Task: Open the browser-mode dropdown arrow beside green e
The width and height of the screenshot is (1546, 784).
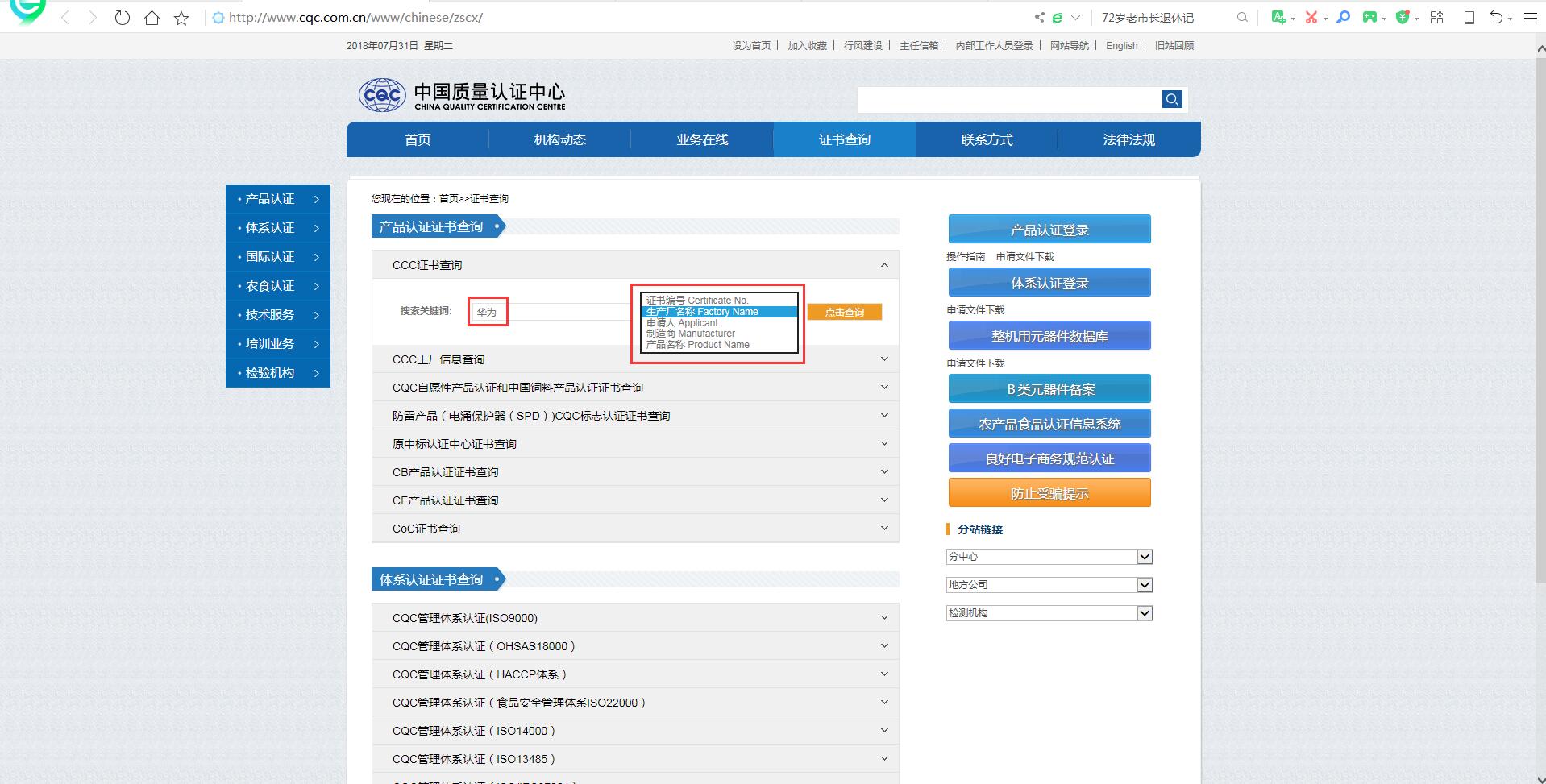Action: pyautogui.click(x=1075, y=17)
